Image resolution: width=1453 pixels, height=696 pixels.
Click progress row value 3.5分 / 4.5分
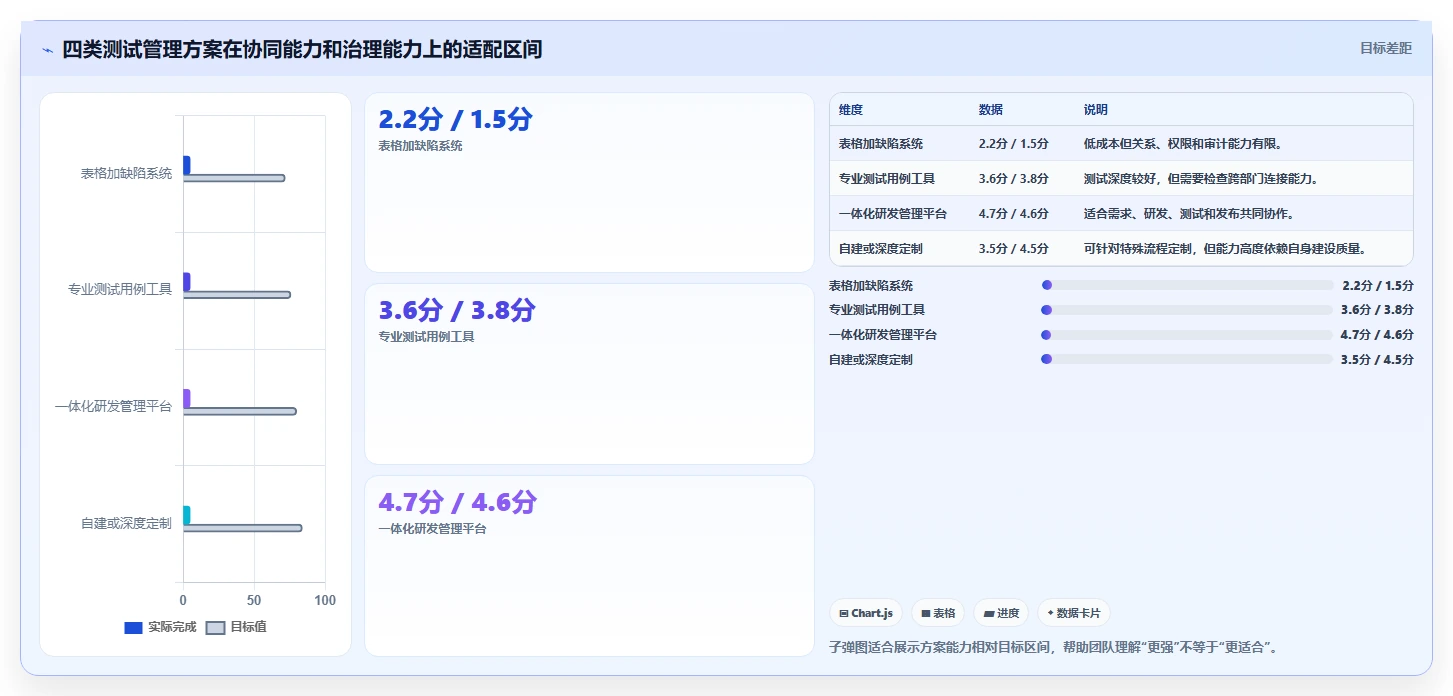(x=1377, y=360)
